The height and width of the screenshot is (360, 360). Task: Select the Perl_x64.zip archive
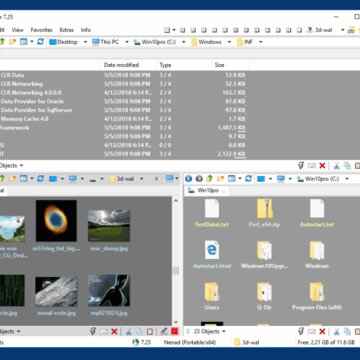[265, 213]
